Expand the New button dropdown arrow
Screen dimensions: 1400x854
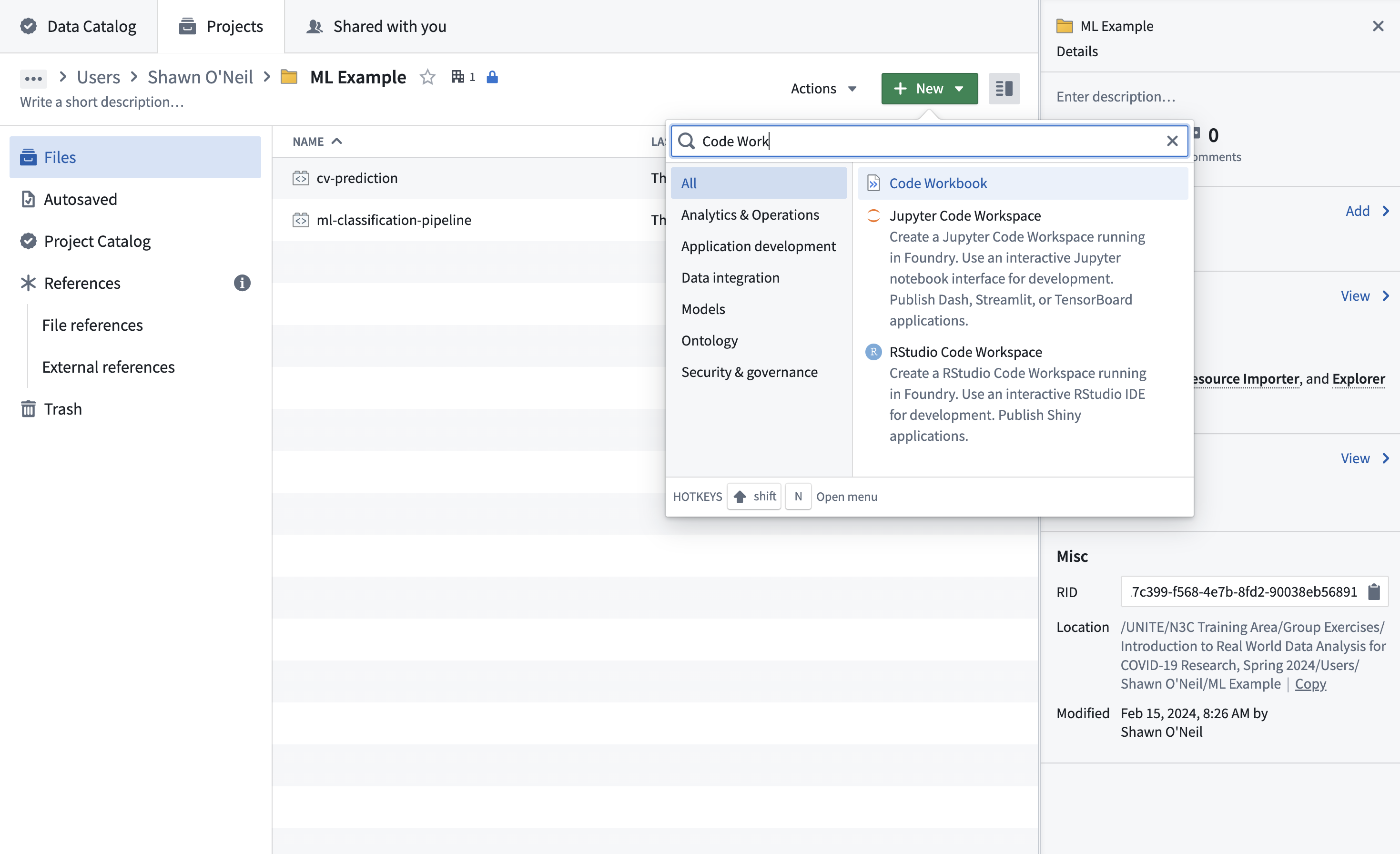[x=959, y=88]
